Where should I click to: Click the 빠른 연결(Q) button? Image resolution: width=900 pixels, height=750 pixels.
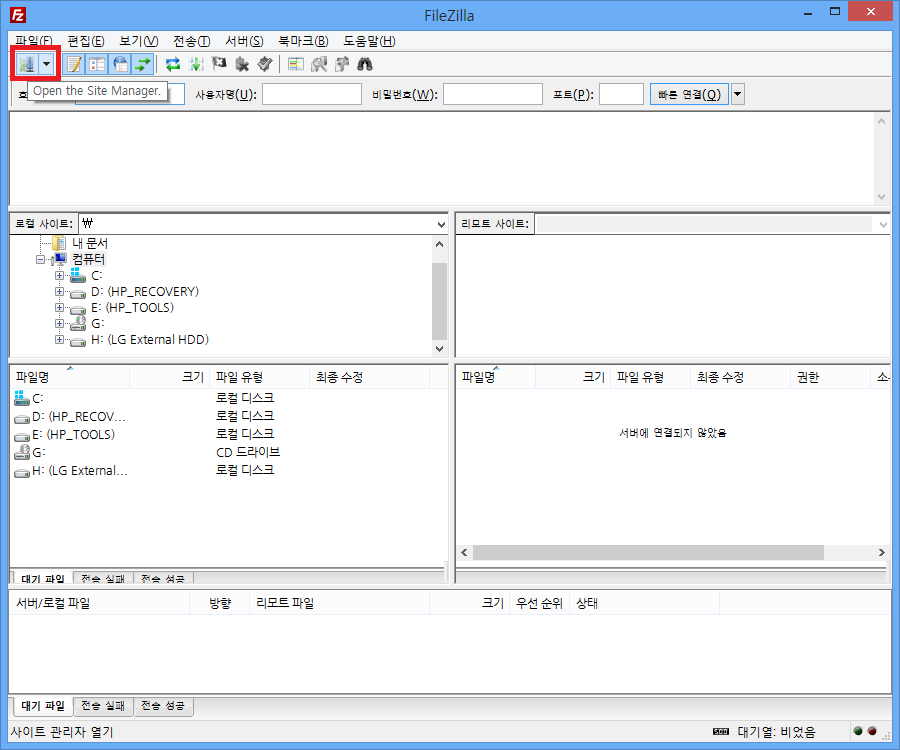688,95
